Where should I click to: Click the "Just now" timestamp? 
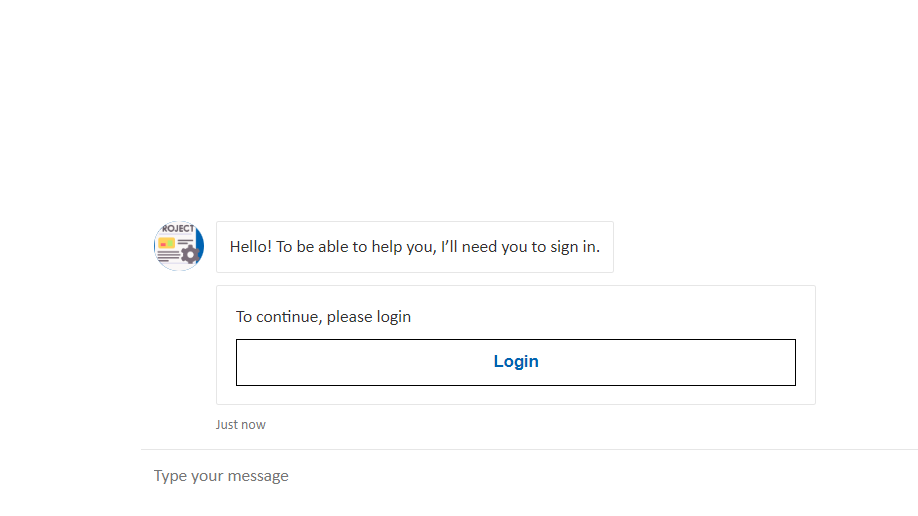(241, 424)
